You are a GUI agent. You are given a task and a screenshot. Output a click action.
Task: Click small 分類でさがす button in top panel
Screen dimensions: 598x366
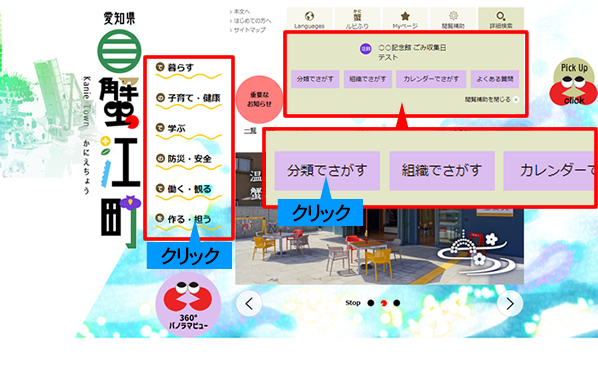315,79
